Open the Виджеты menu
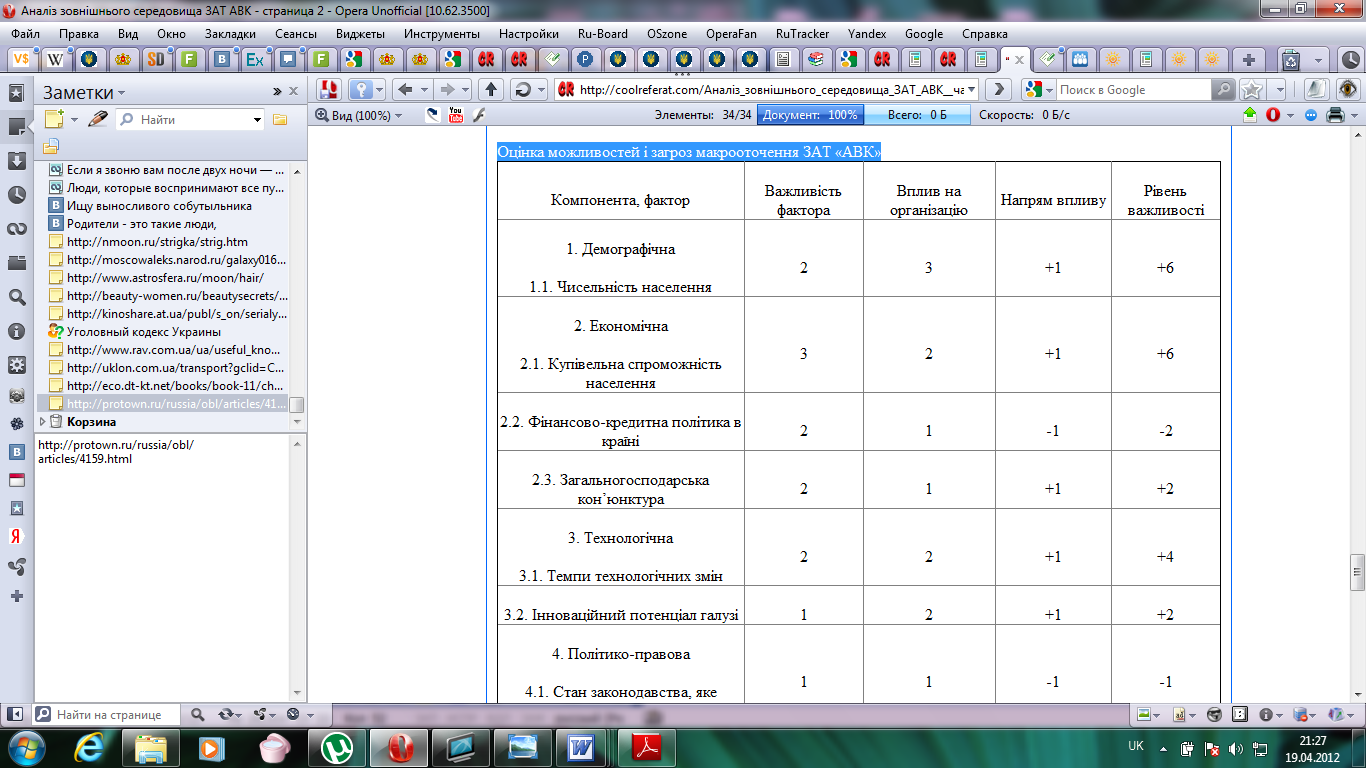Viewport: 1366px width, 768px height. click(361, 33)
